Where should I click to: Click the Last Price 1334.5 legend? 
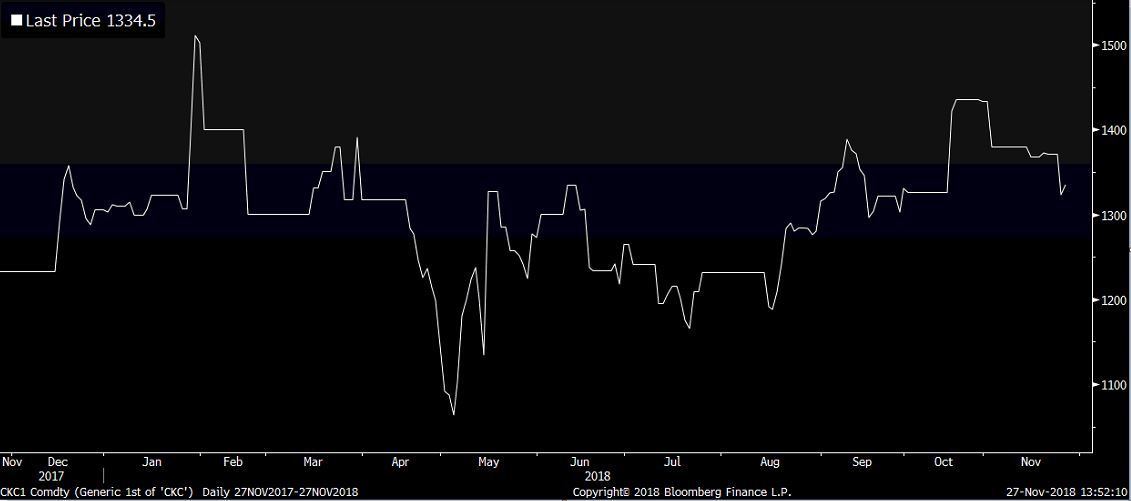[x=83, y=21]
